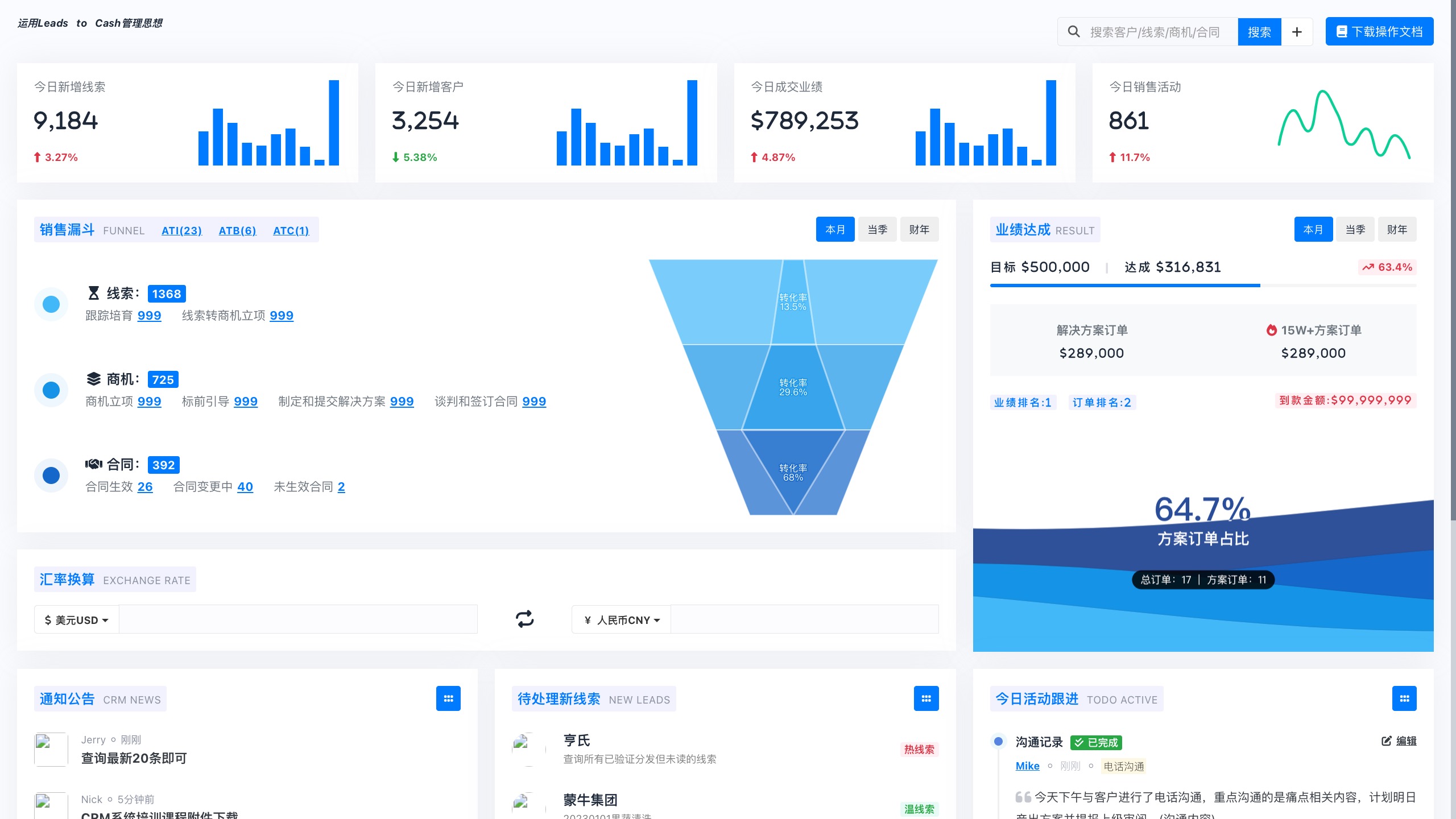Click the handshake icon next to 合同
The width and height of the screenshot is (1456, 819).
pyautogui.click(x=93, y=464)
